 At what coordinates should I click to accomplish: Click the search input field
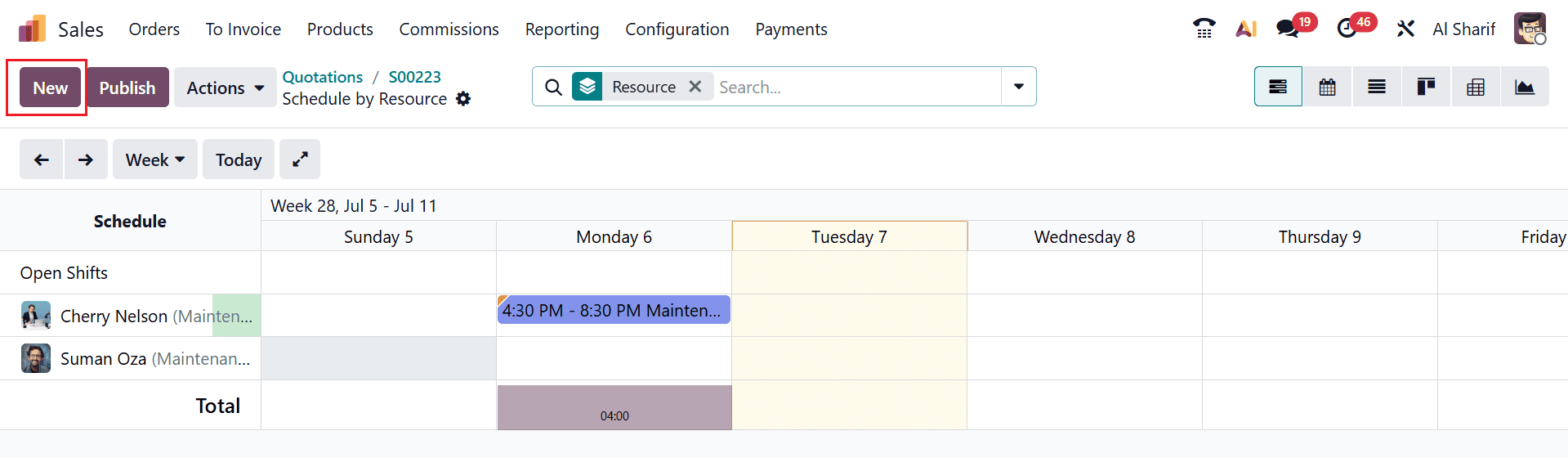[x=858, y=87]
